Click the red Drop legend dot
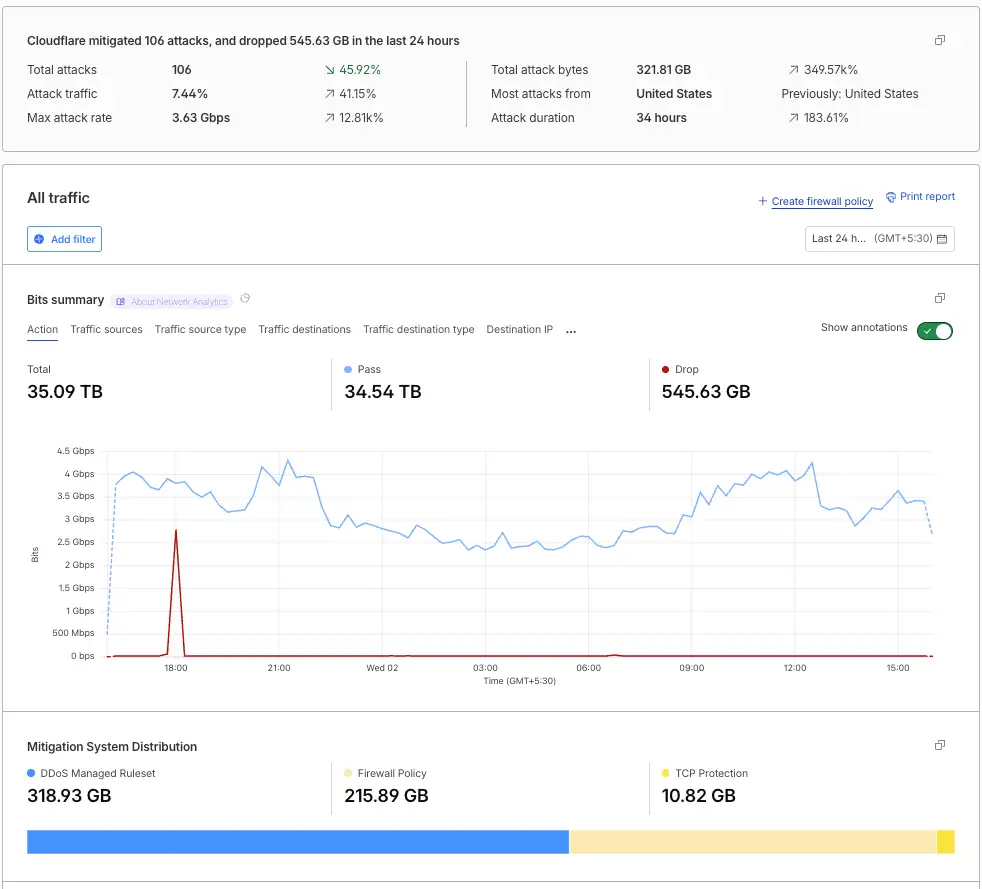Viewport: 982px width, 889px height. click(665, 369)
